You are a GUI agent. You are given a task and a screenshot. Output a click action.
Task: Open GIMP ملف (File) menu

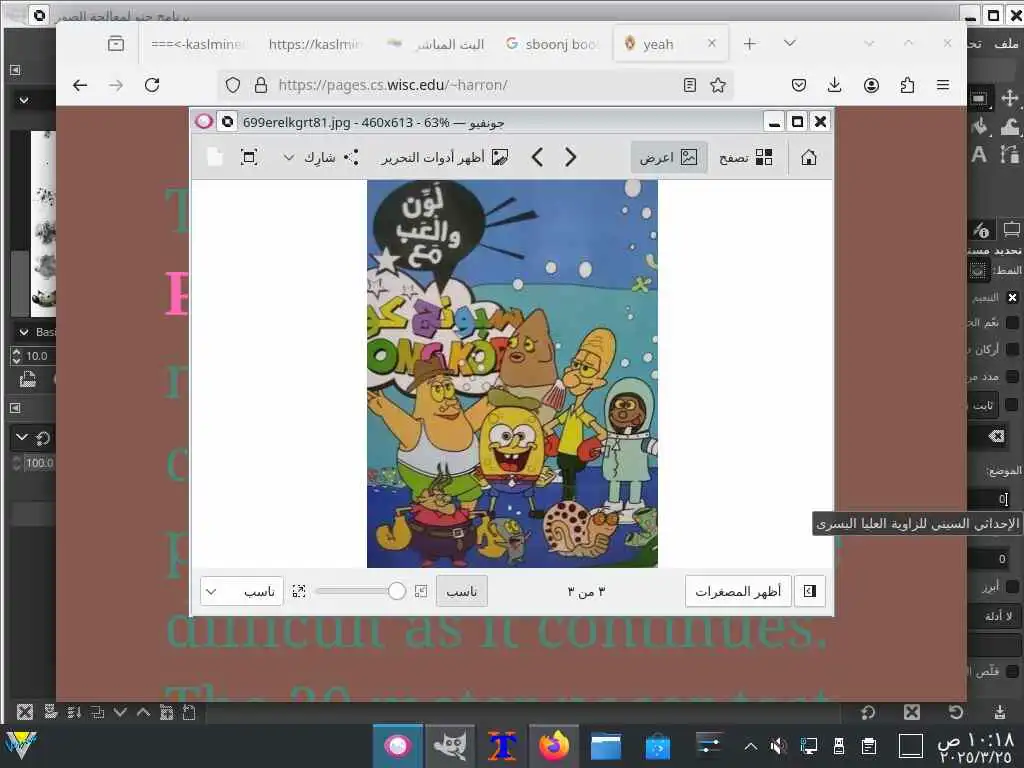point(1006,43)
